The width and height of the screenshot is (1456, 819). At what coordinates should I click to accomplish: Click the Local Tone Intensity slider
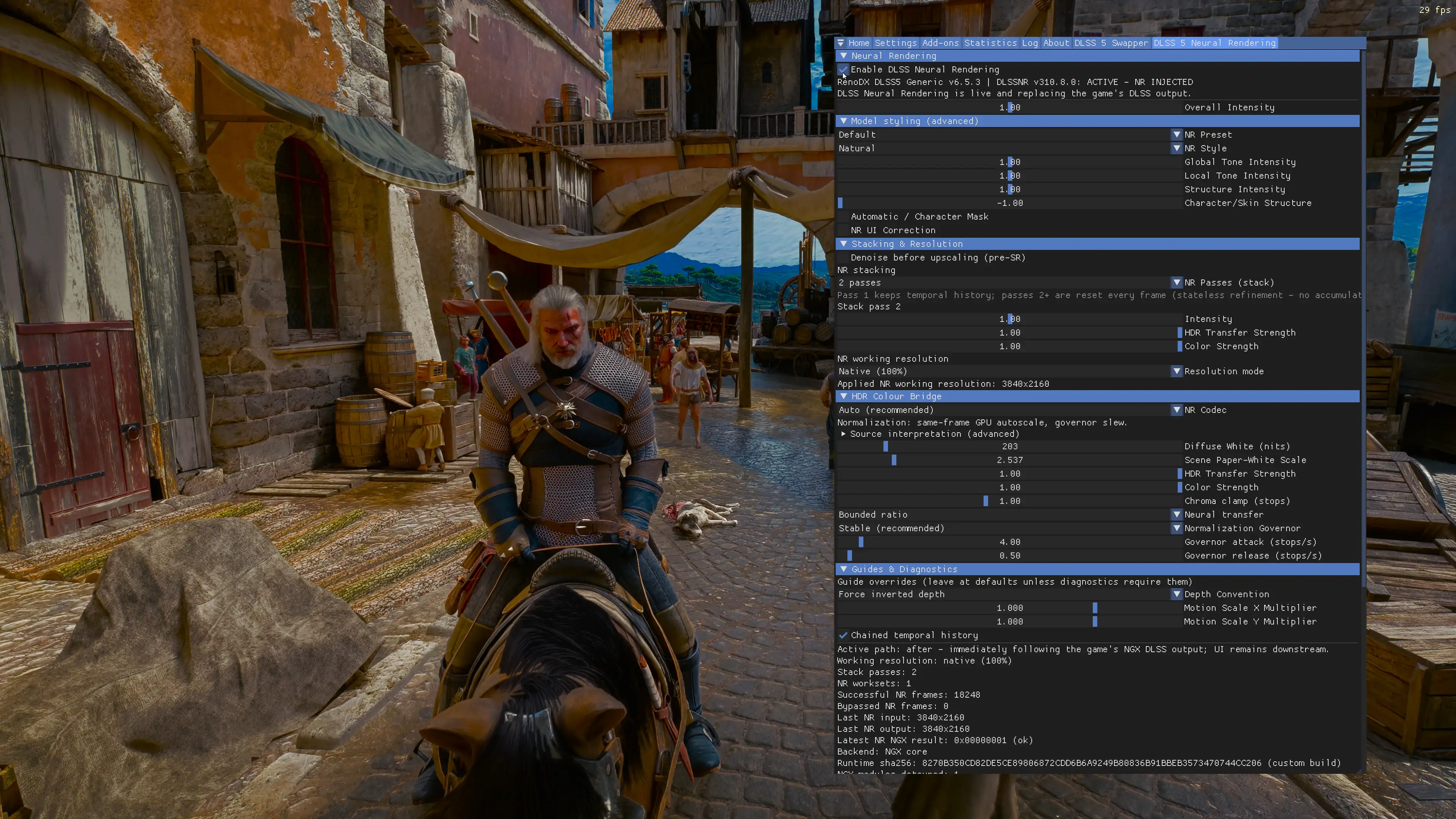(1009, 176)
